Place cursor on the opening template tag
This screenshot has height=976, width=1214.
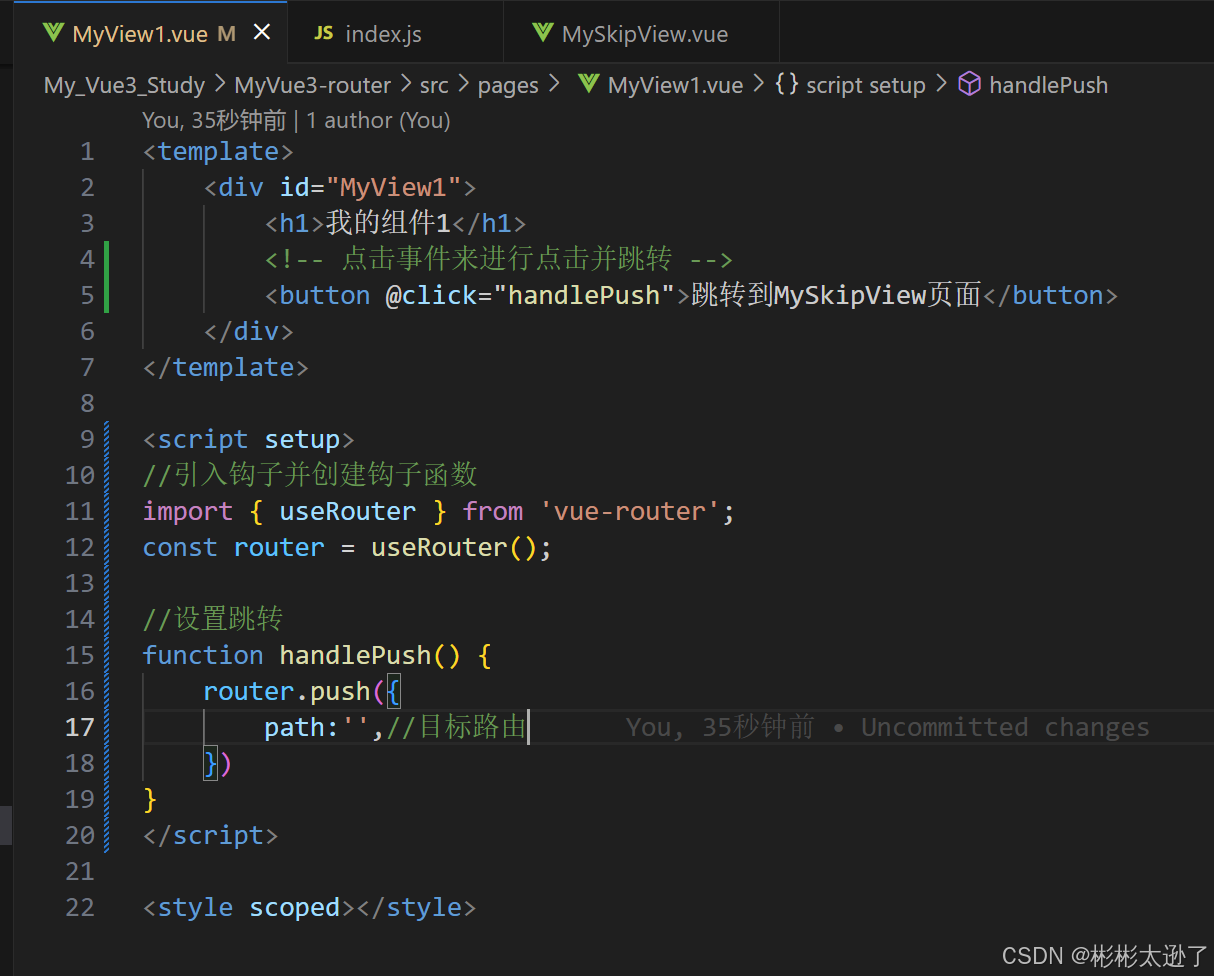pos(218,151)
